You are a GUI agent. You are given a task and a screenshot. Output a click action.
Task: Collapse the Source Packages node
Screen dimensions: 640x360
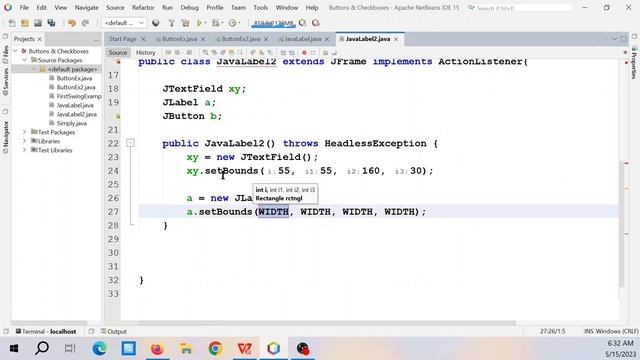tap(24, 60)
